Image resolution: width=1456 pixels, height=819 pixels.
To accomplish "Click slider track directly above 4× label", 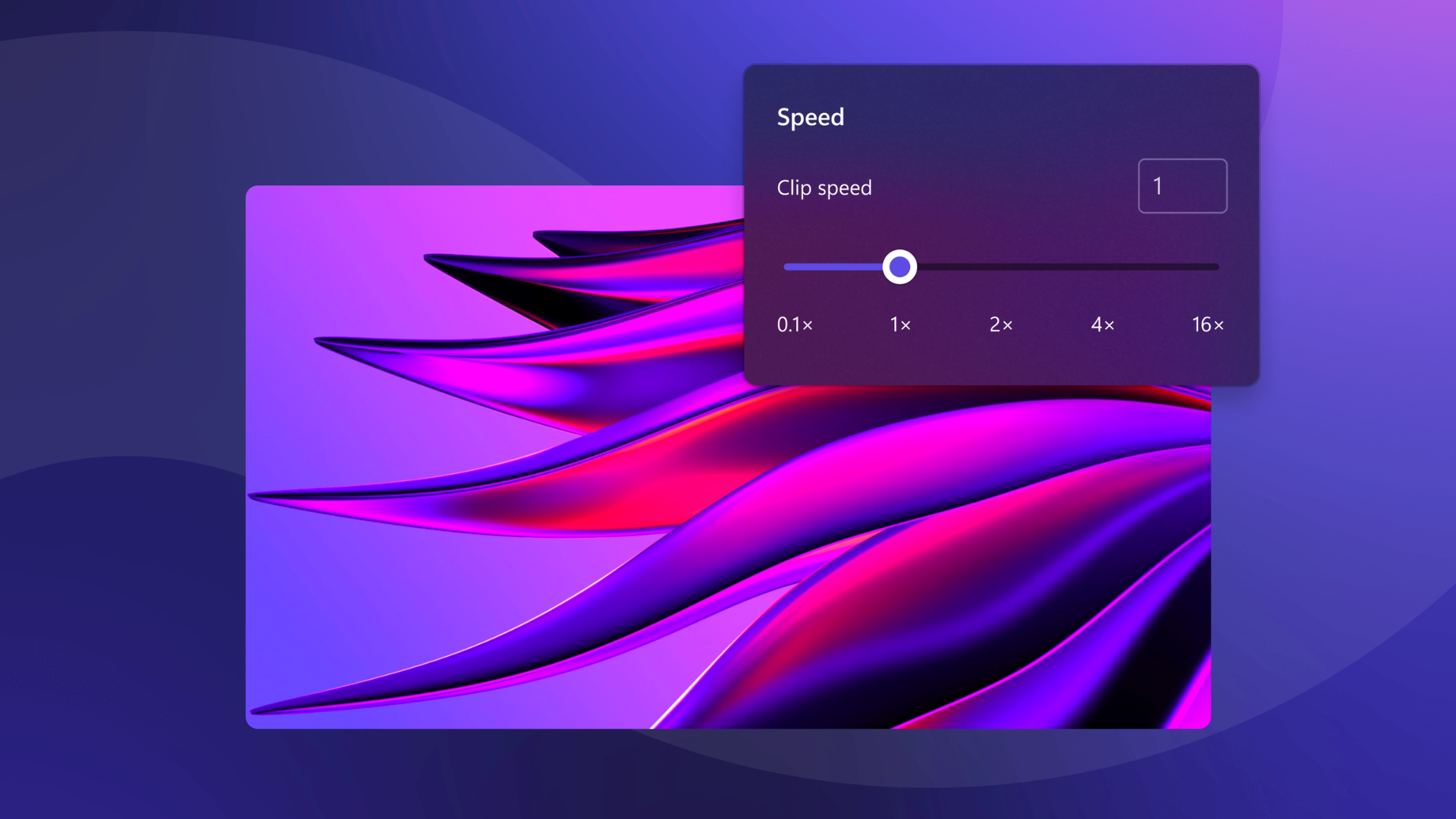I will [x=1102, y=267].
